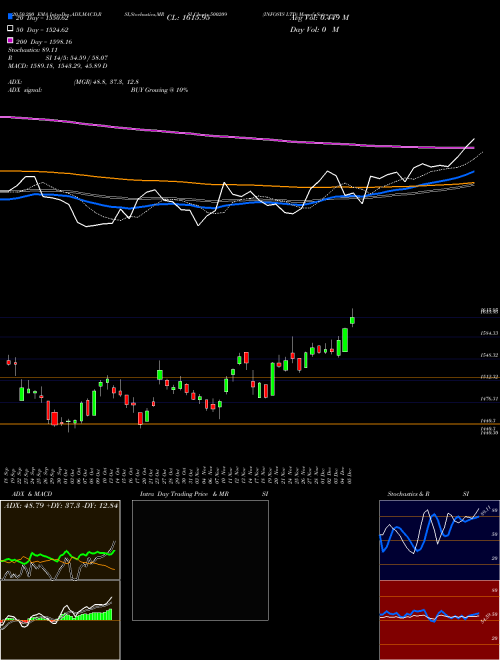Click the 'MACD: 1589.18, 1543.29, 45.89 D' line
The height and width of the screenshot is (660, 500).
[58, 66]
